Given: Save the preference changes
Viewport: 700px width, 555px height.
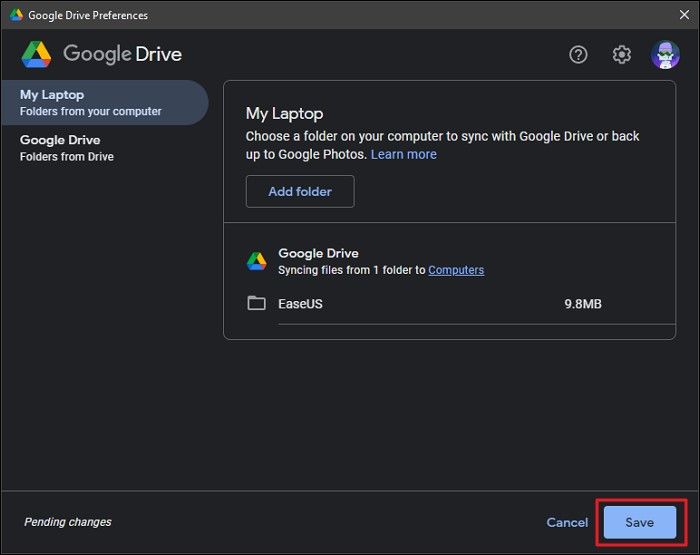Looking at the screenshot, I should (x=639, y=523).
